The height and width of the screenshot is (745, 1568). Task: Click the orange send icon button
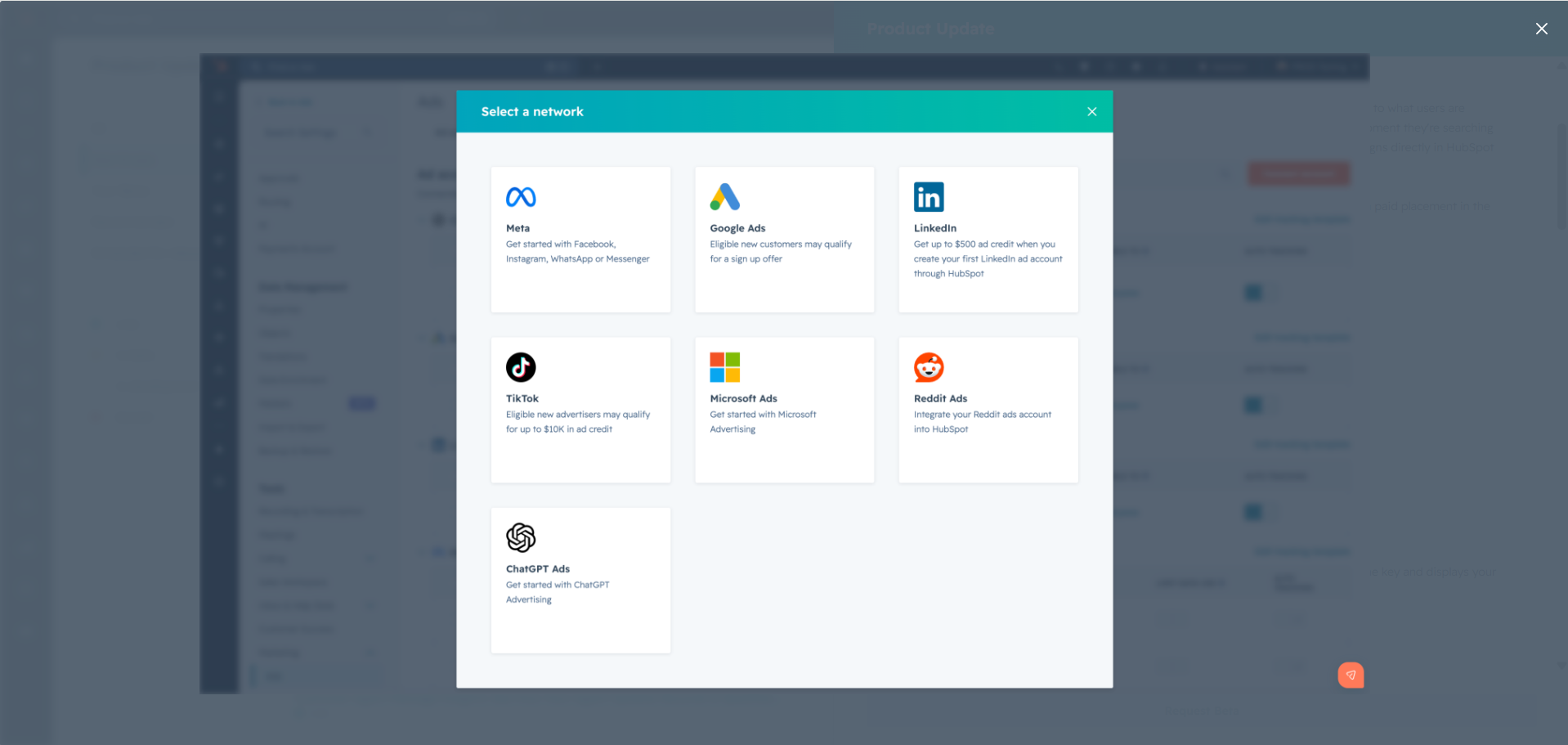pos(1351,675)
